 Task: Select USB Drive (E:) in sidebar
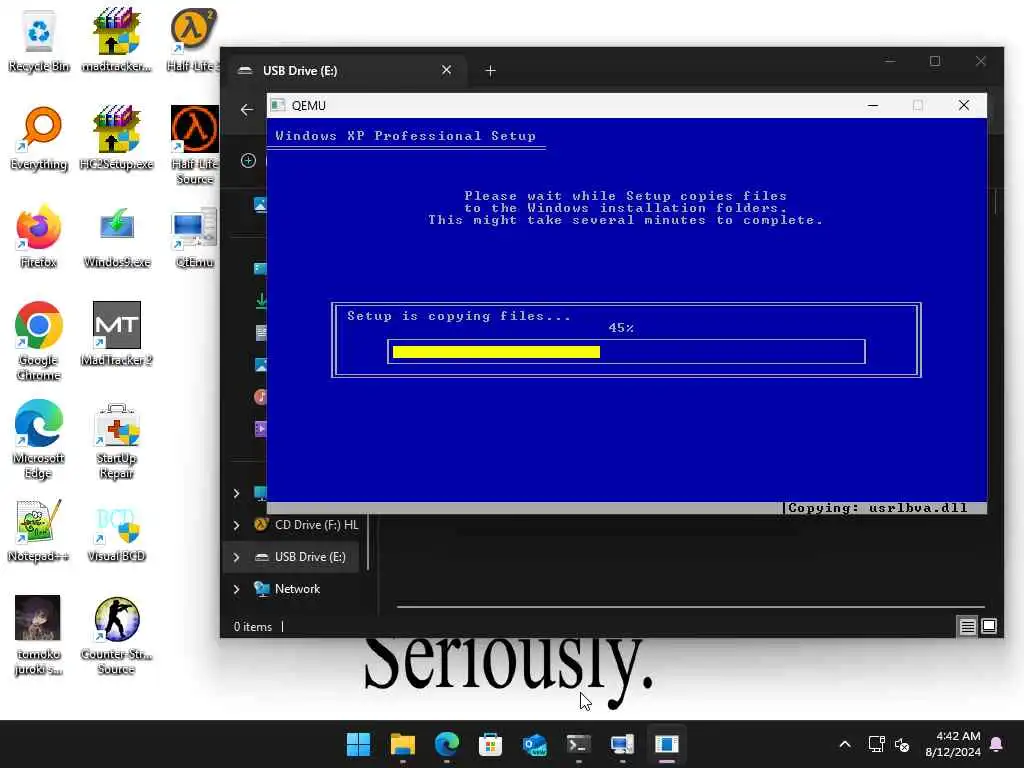point(291,557)
